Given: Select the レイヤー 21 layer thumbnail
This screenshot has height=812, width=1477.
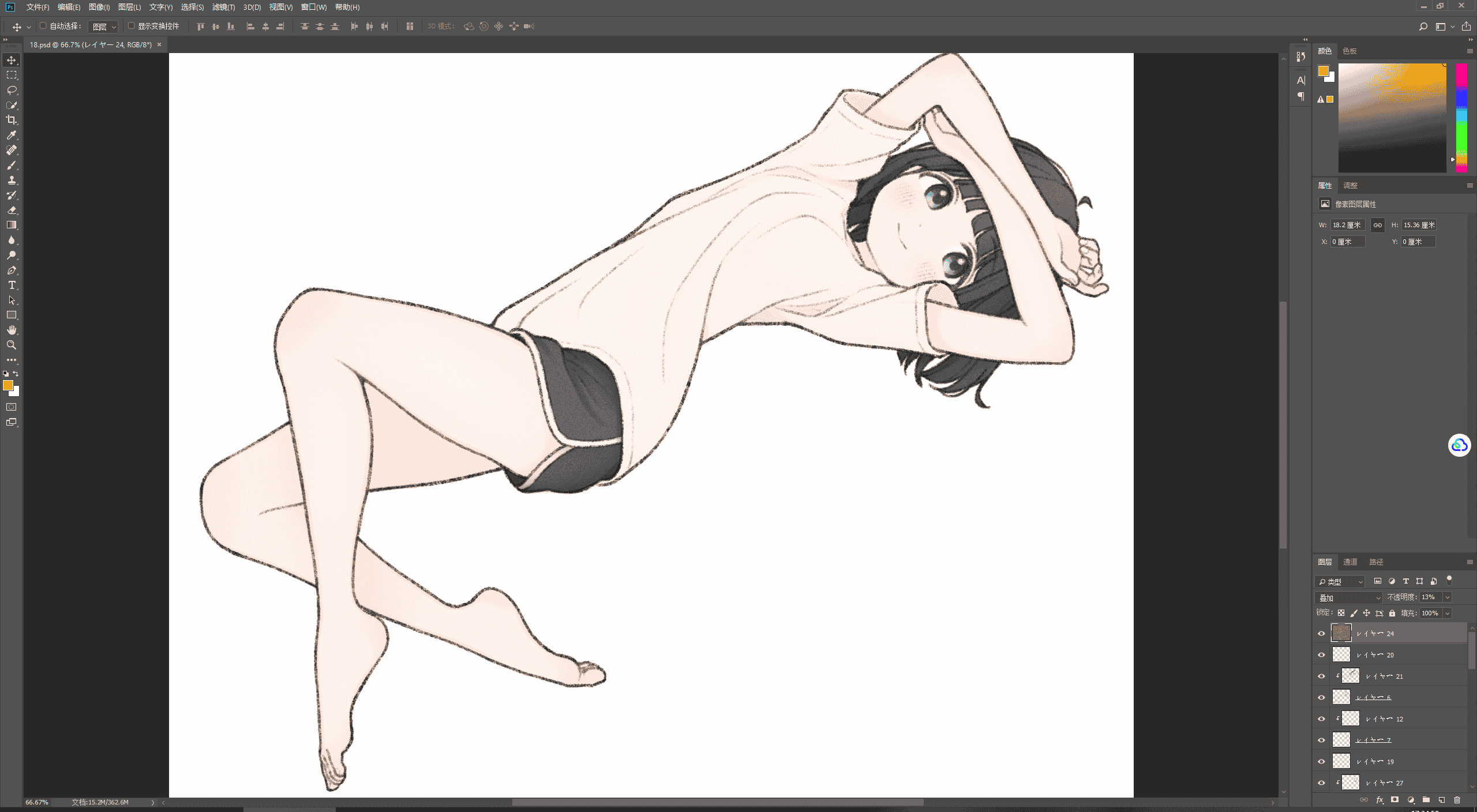Looking at the screenshot, I should coord(1351,676).
